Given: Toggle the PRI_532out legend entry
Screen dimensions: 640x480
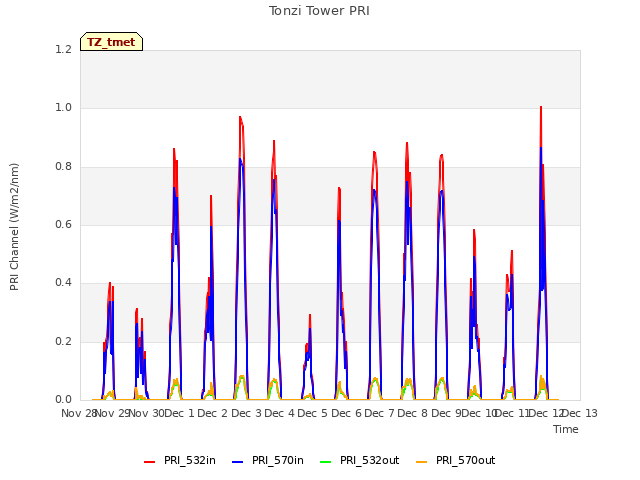Looking at the screenshot, I should [x=360, y=461].
